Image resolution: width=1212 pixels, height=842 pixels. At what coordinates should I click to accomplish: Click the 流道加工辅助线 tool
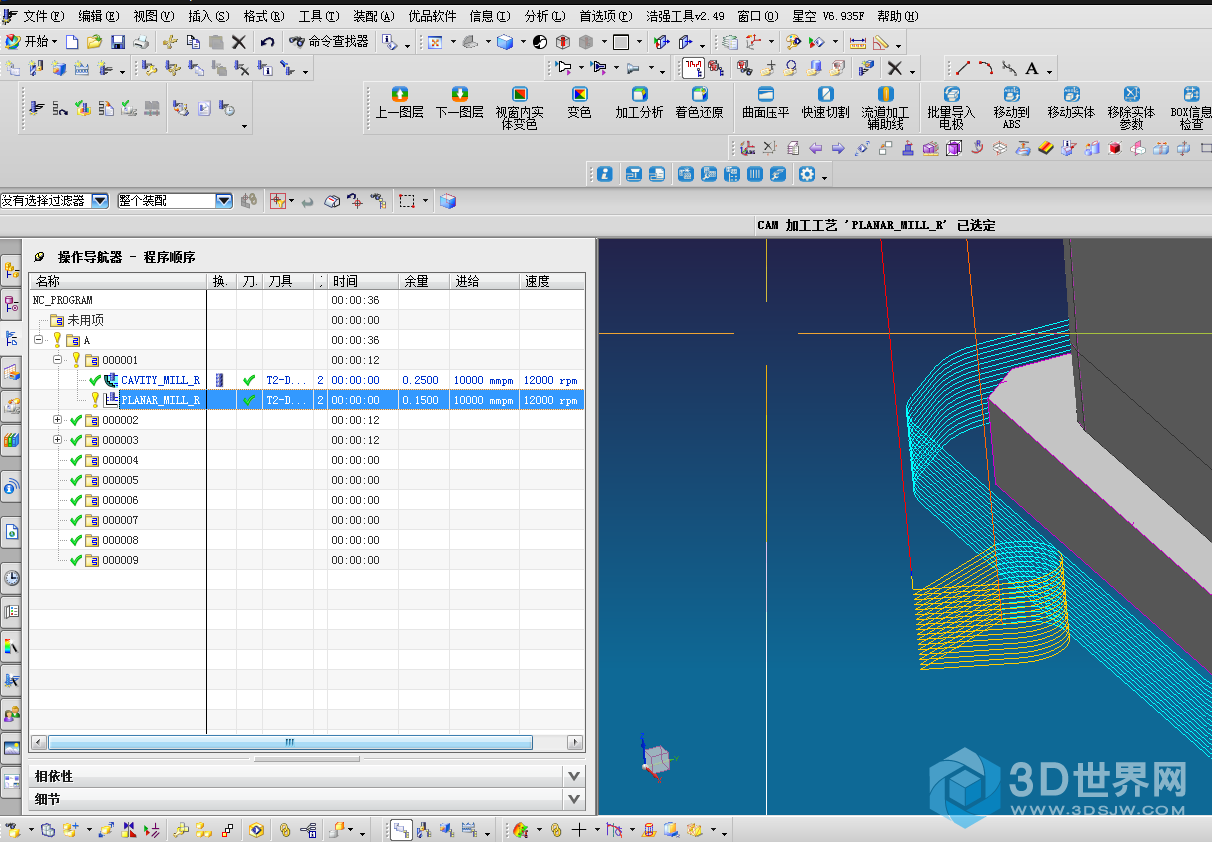point(886,108)
